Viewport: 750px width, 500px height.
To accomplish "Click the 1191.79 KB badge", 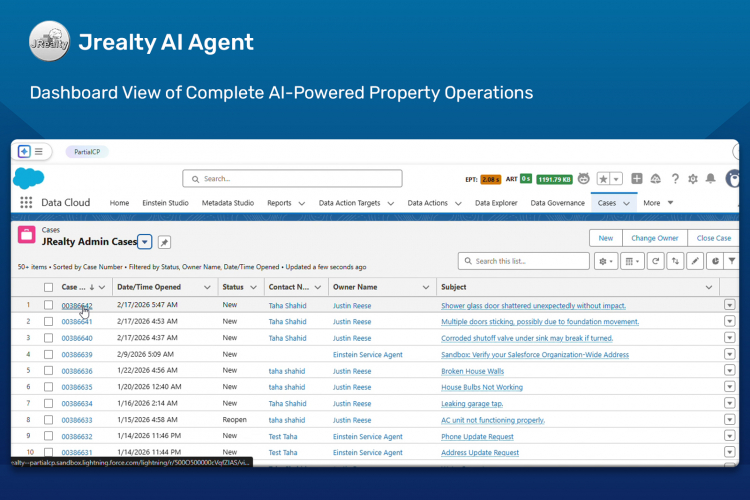I will (x=554, y=179).
